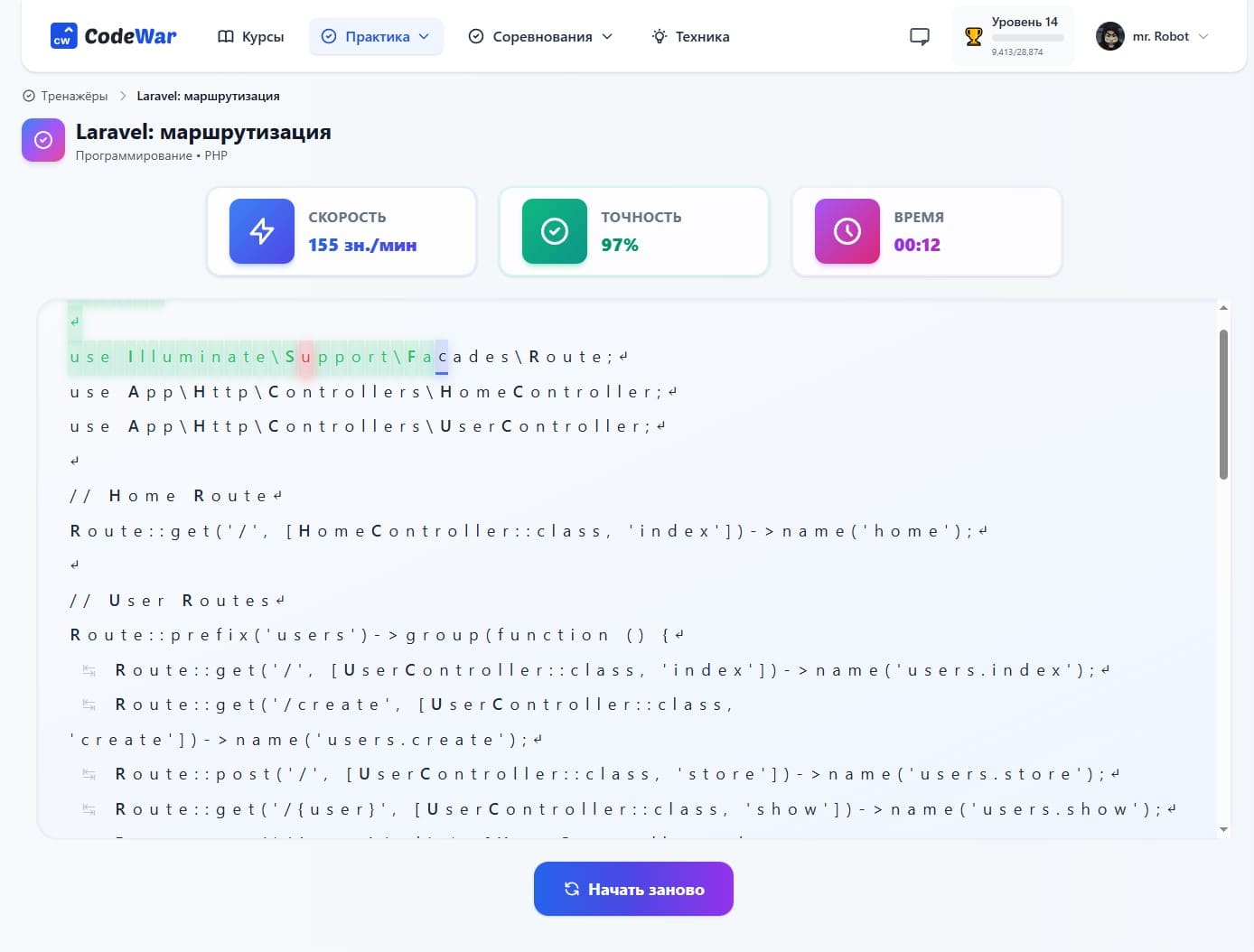Click the mr. Robot avatar picture
The width and height of the screenshot is (1254, 952).
coord(1109,36)
